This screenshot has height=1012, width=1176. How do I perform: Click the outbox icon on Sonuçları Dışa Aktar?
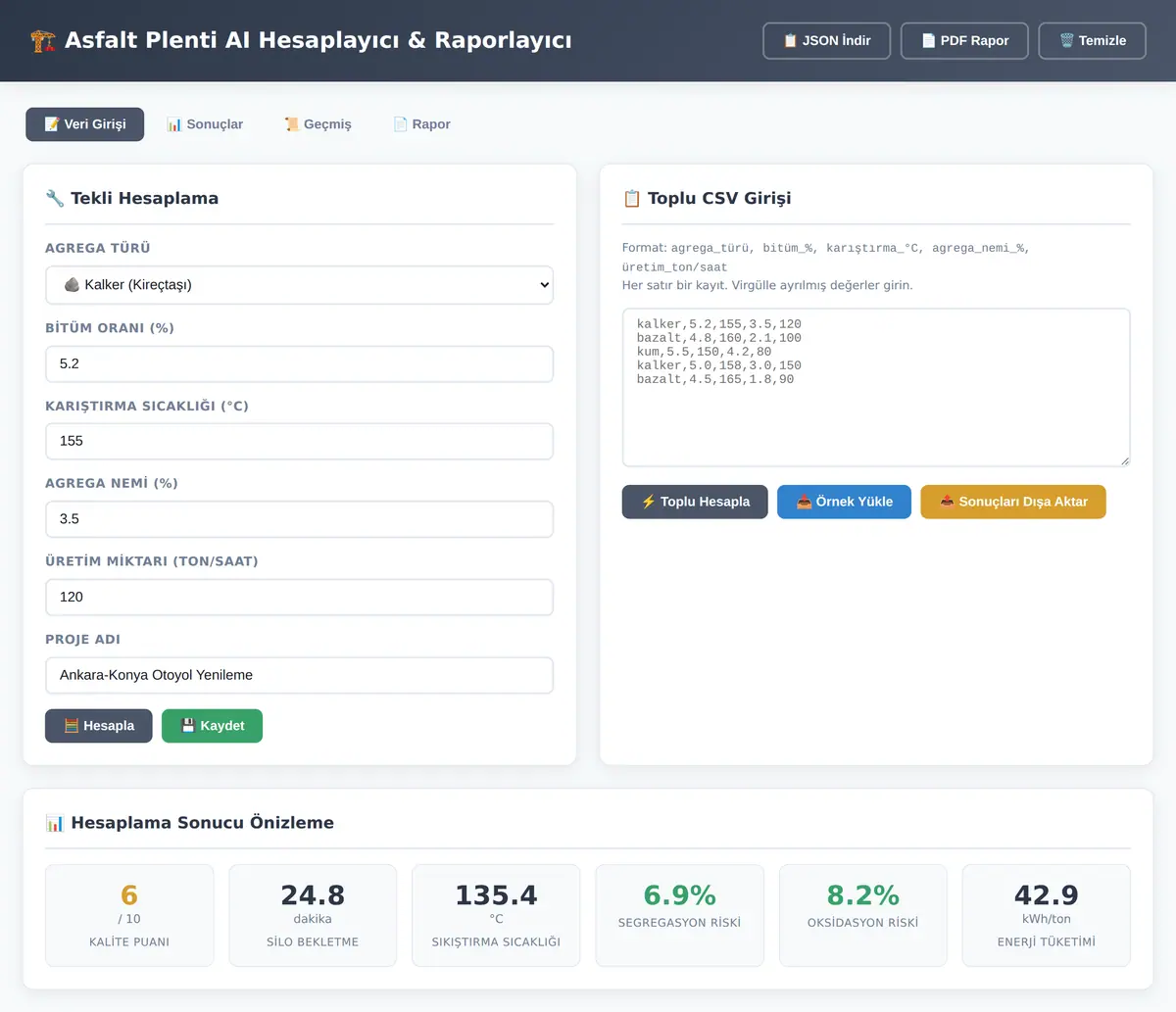pos(947,502)
